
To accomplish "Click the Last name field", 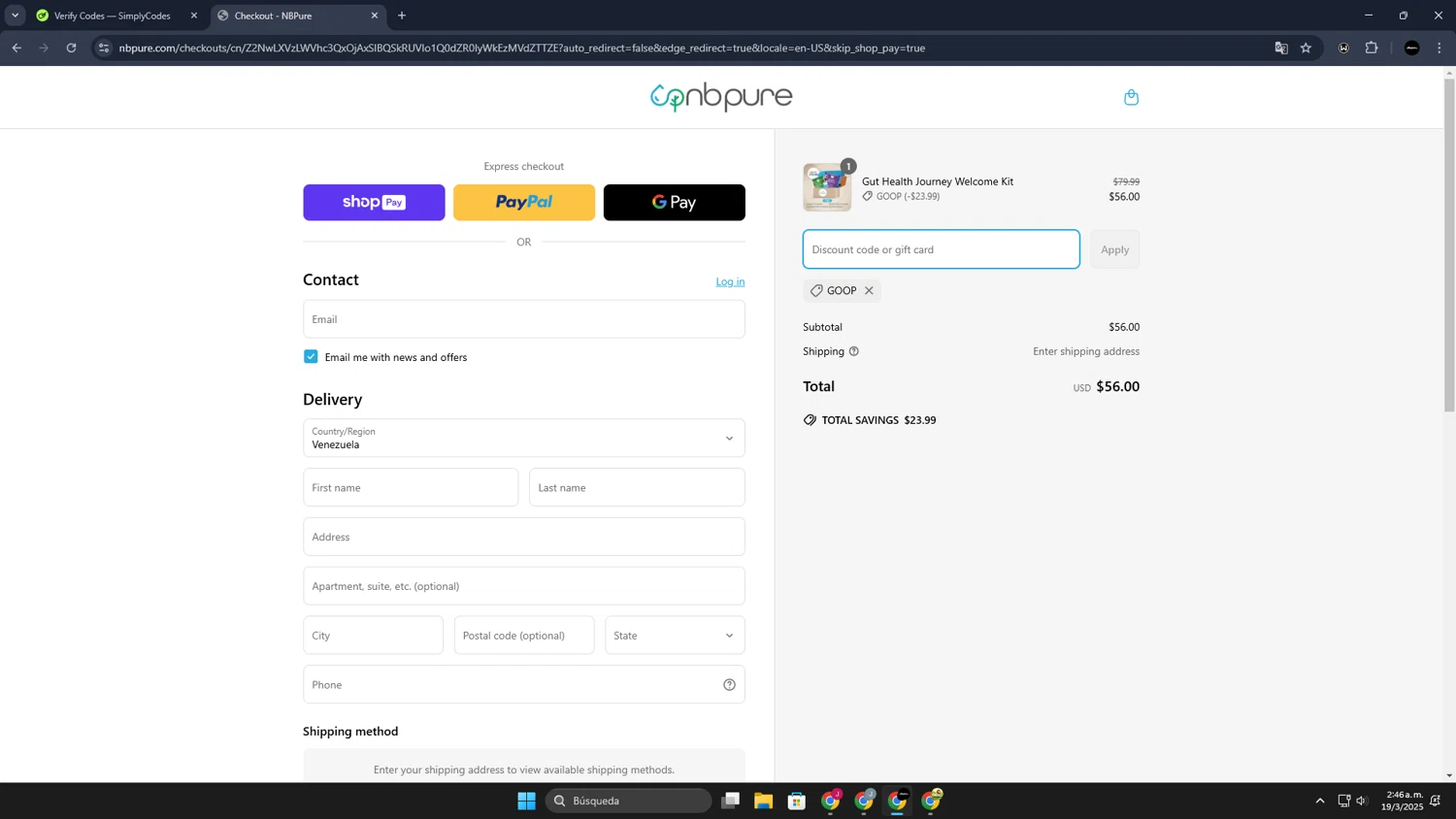I will 637,487.
